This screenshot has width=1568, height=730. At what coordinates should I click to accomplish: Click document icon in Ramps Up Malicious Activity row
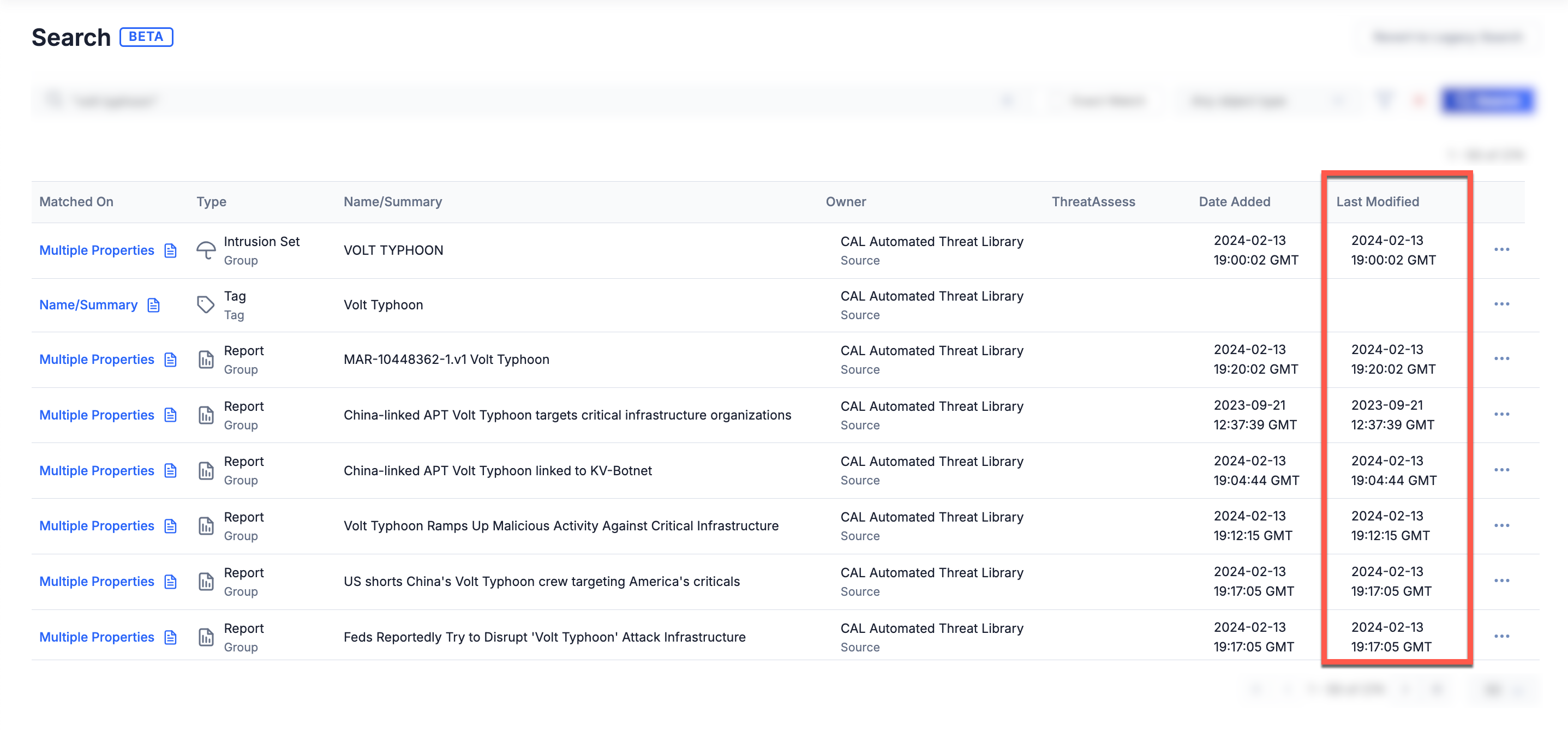click(170, 526)
